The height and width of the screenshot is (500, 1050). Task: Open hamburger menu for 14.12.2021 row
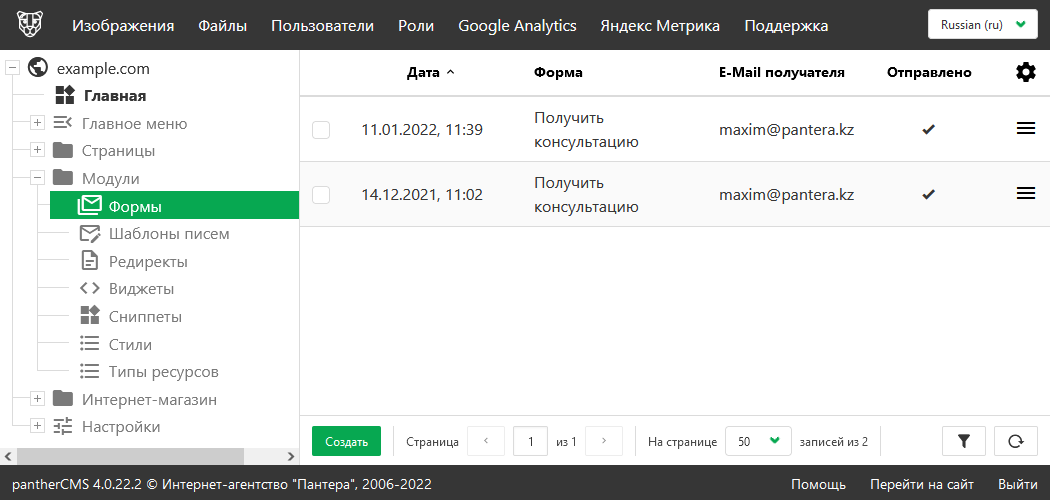[x=1025, y=194]
